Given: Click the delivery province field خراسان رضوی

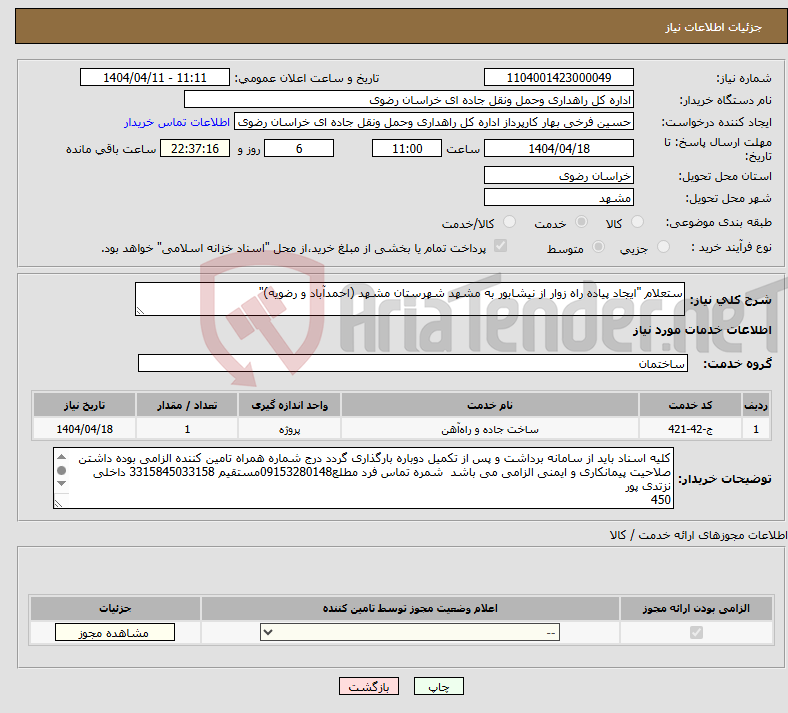Looking at the screenshot, I should 559,175.
